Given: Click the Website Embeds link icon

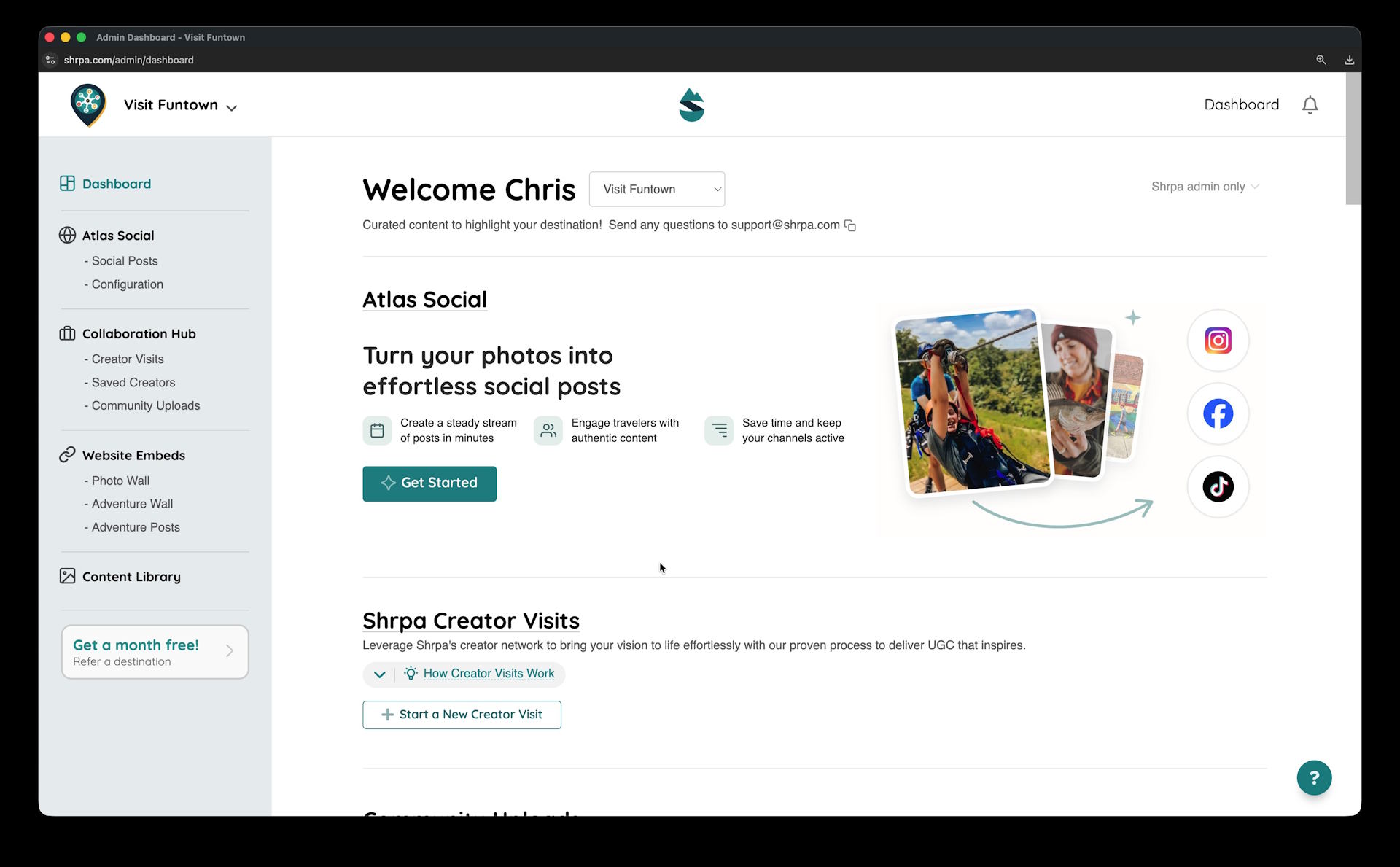Looking at the screenshot, I should point(67,454).
